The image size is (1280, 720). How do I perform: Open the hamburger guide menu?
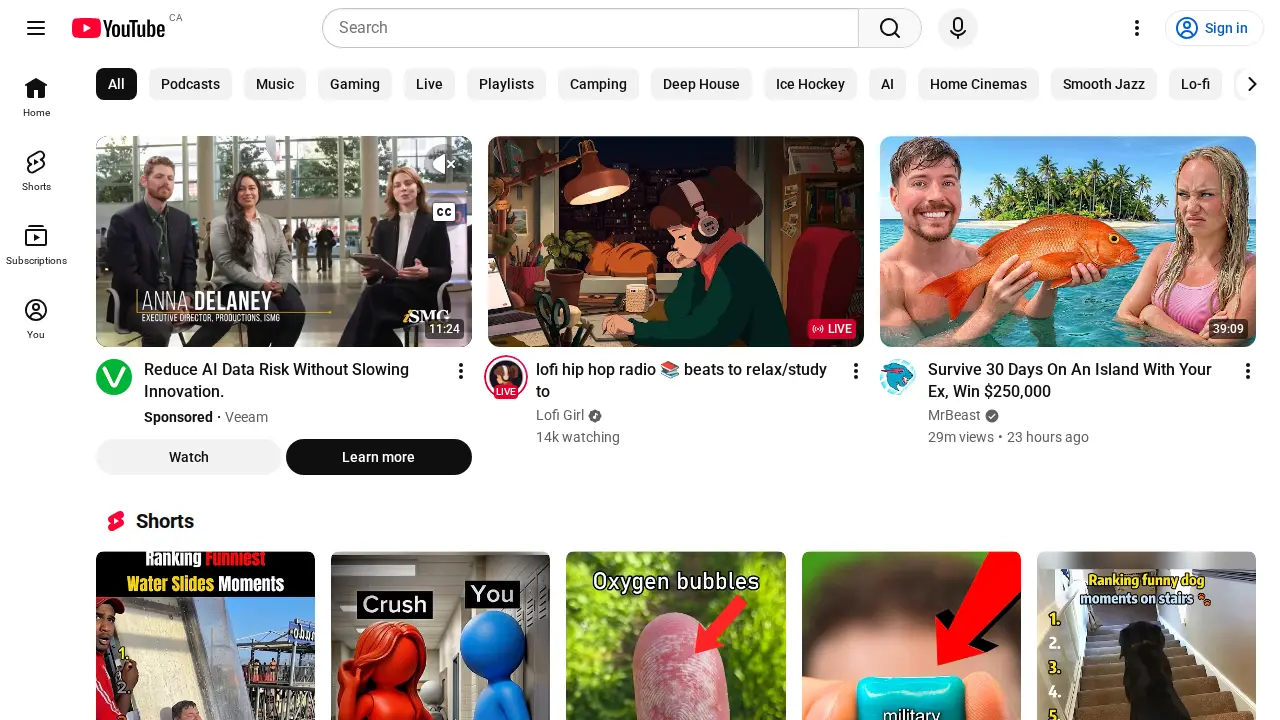[36, 28]
